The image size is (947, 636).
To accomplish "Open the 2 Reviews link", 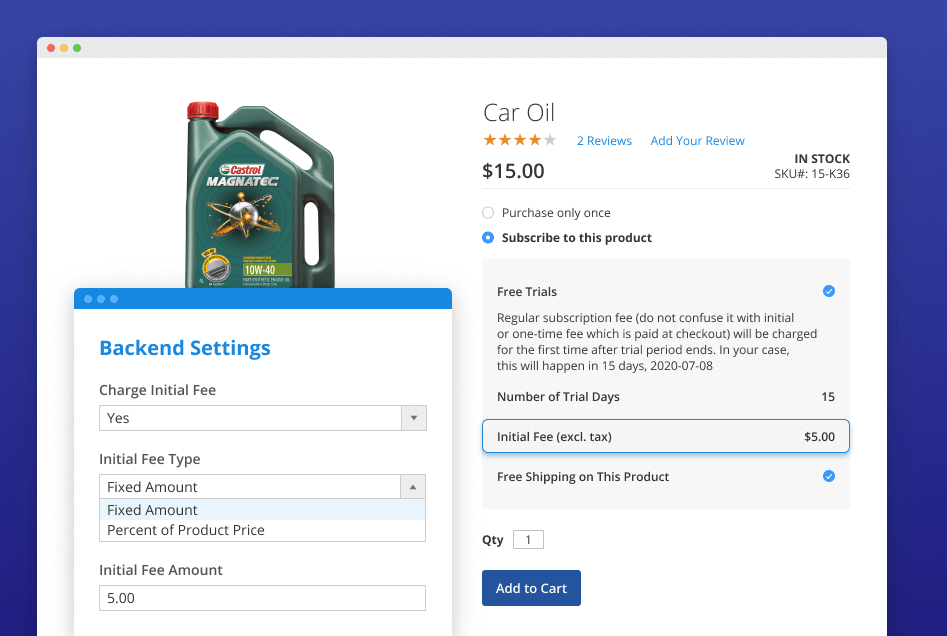I will (604, 141).
